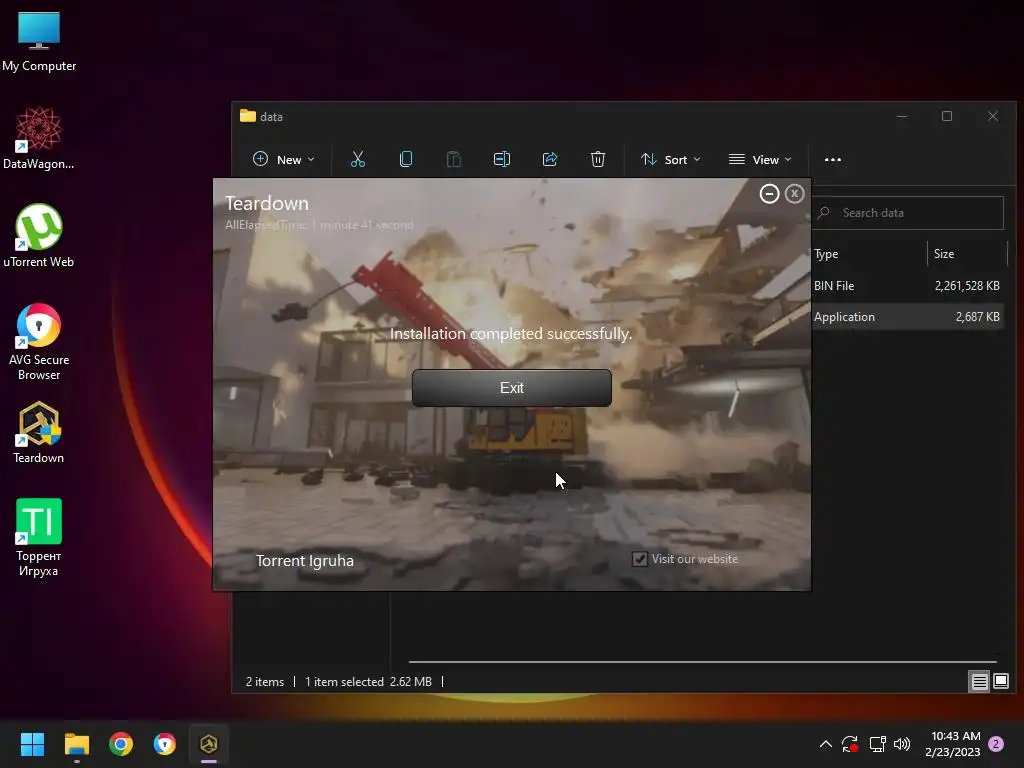Click the Exit button in Teardown installer
The width and height of the screenshot is (1024, 768).
click(x=511, y=388)
